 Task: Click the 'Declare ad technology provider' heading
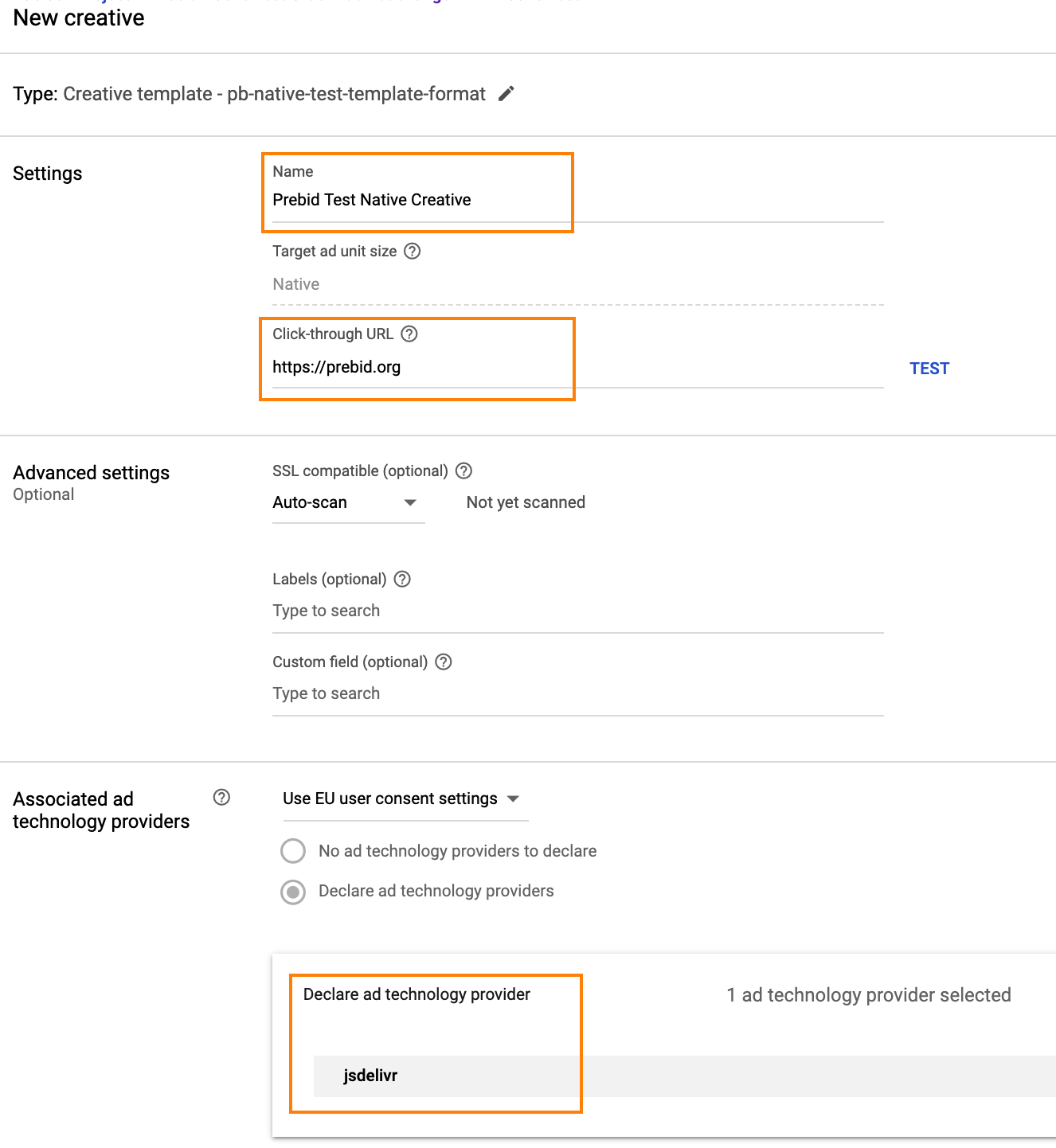tap(417, 995)
